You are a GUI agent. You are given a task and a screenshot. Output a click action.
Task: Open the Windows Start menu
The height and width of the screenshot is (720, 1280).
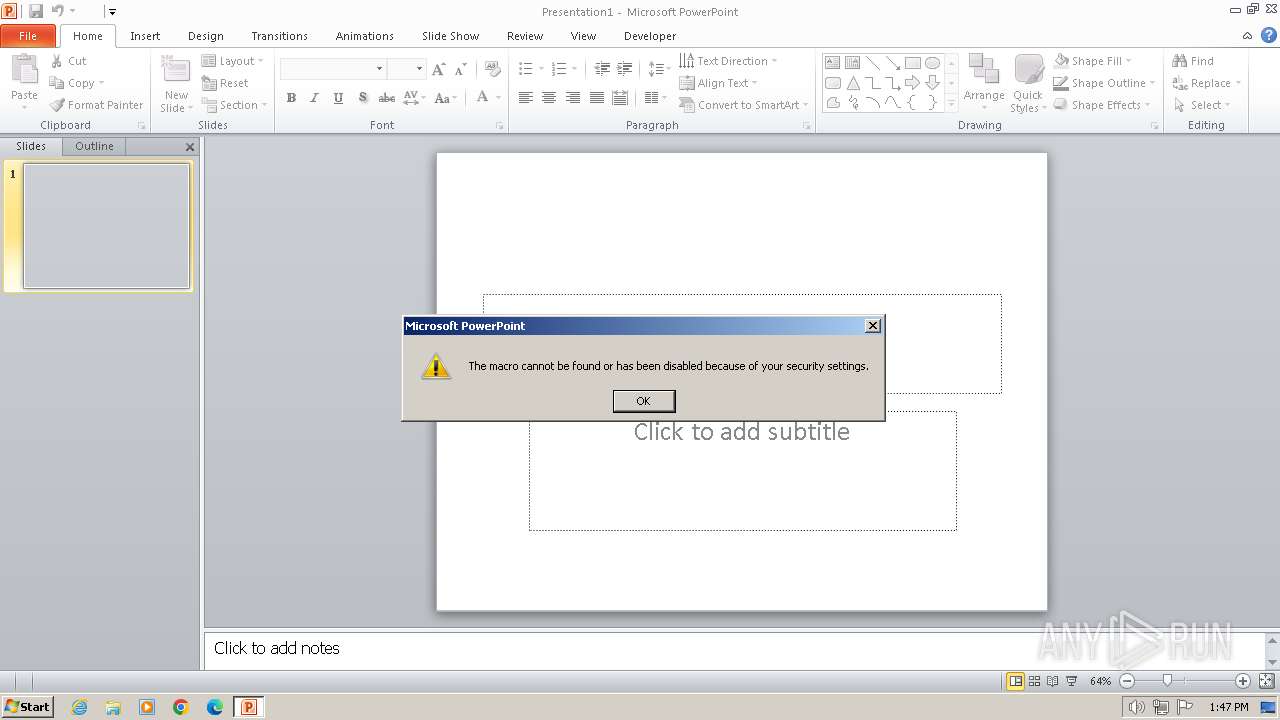point(27,706)
